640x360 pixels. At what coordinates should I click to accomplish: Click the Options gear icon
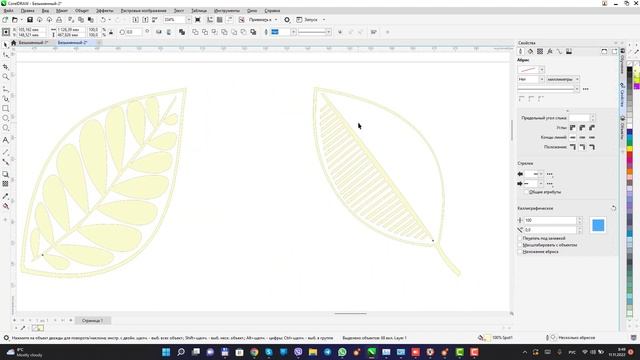287,20
